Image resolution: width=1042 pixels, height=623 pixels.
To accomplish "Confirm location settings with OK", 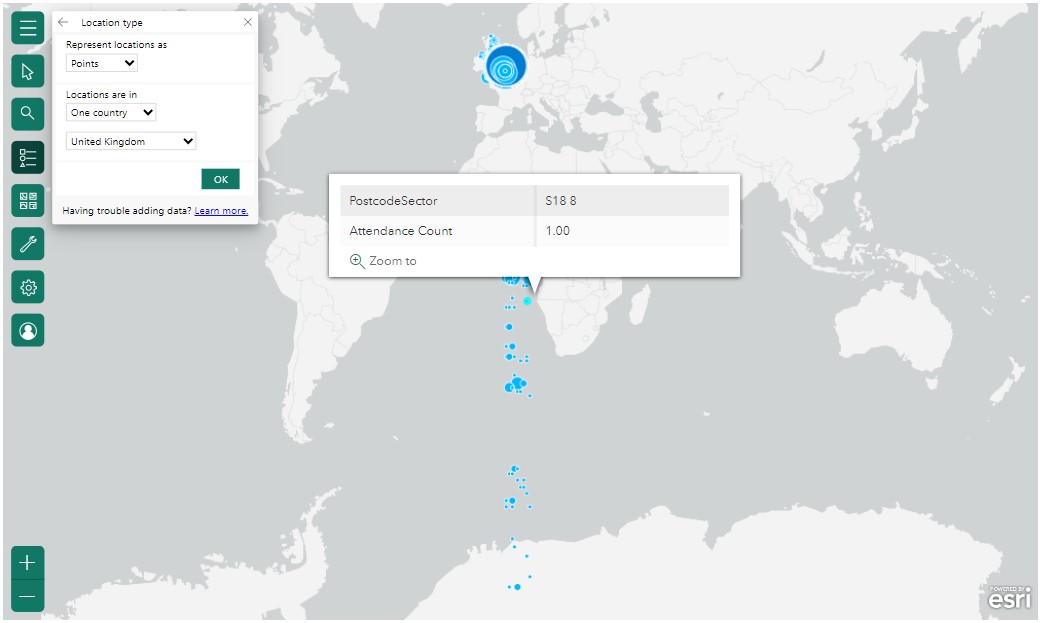I will 220,179.
